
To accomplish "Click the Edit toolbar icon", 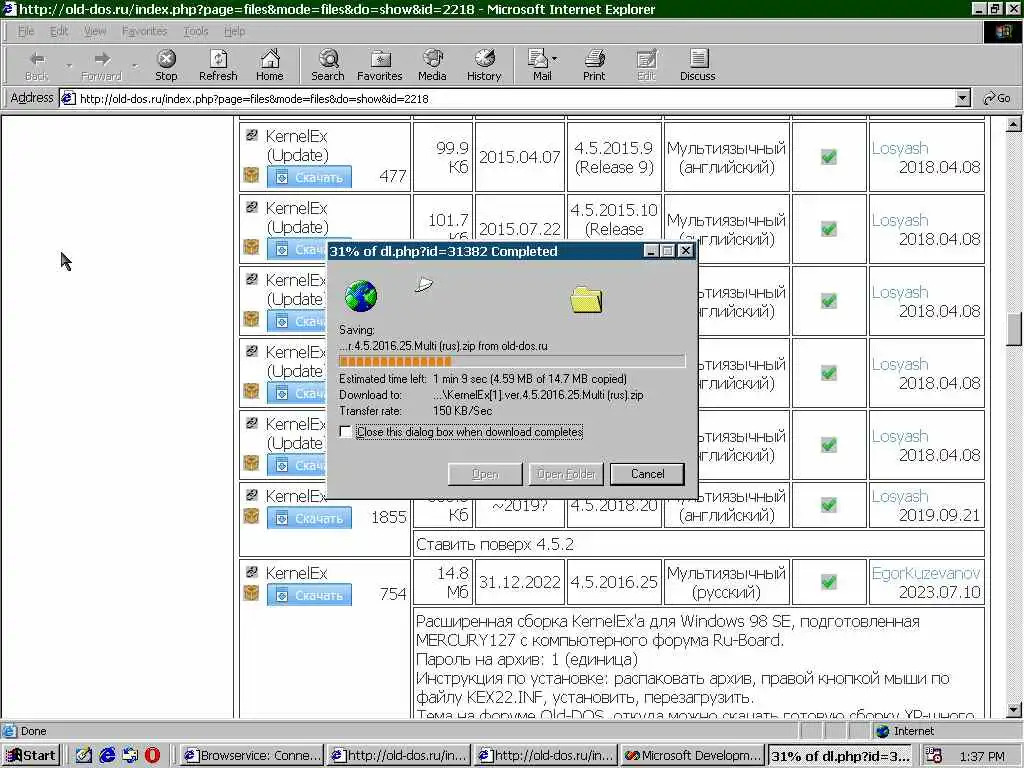I will pyautogui.click(x=646, y=65).
